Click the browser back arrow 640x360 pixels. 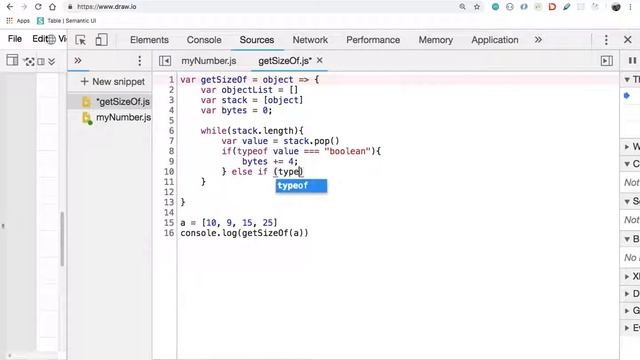point(10,7)
